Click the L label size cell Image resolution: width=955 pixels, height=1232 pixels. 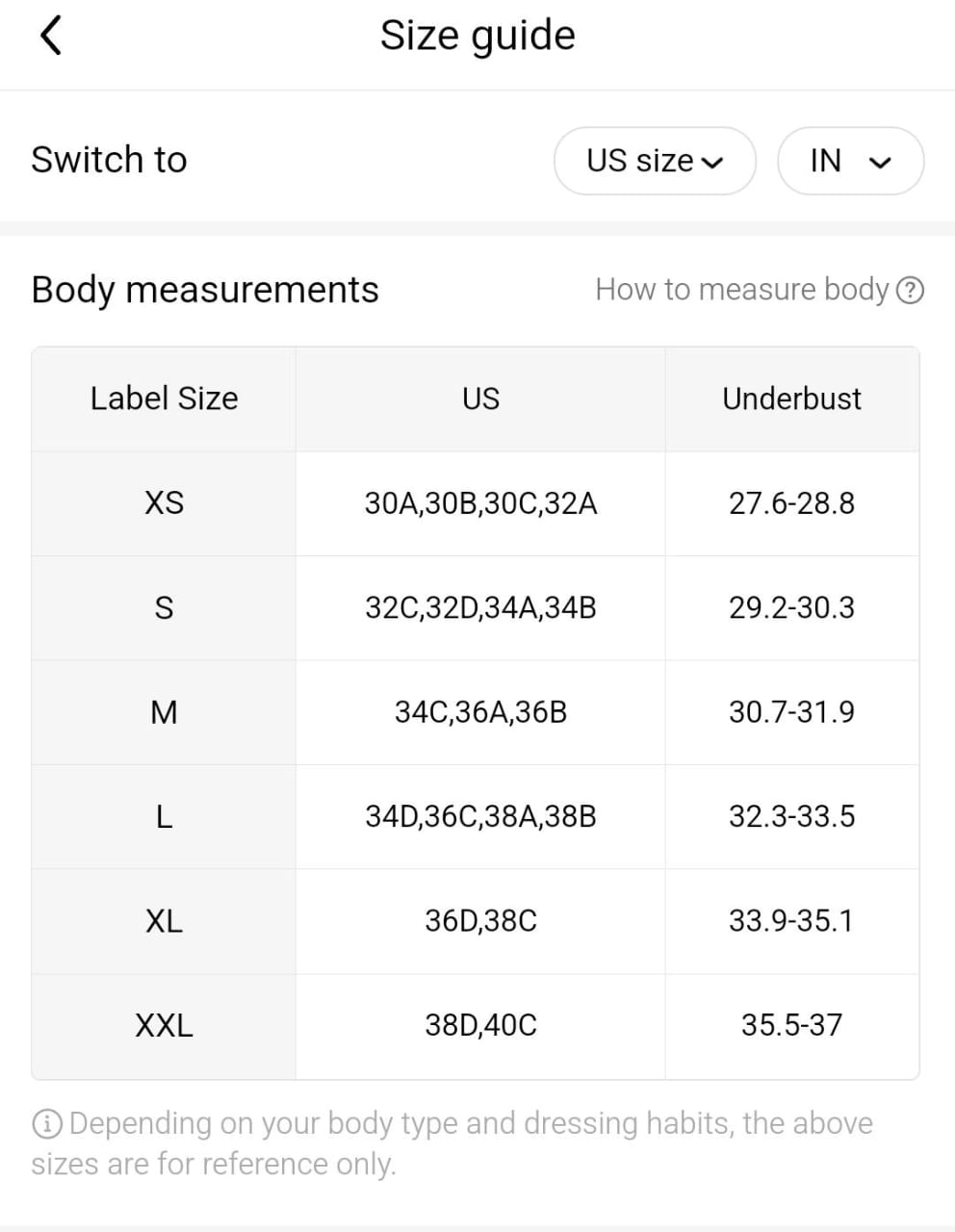[x=164, y=817]
